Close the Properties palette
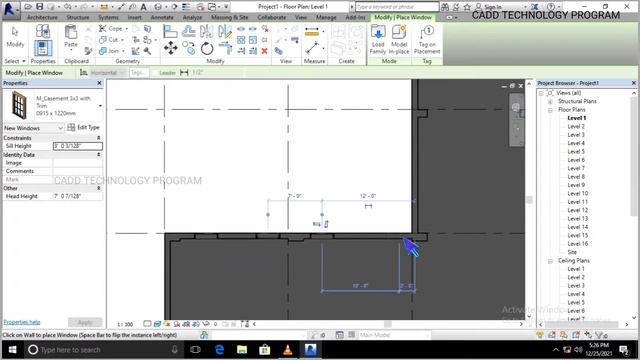The height and width of the screenshot is (360, 640). pyautogui.click(x=99, y=83)
